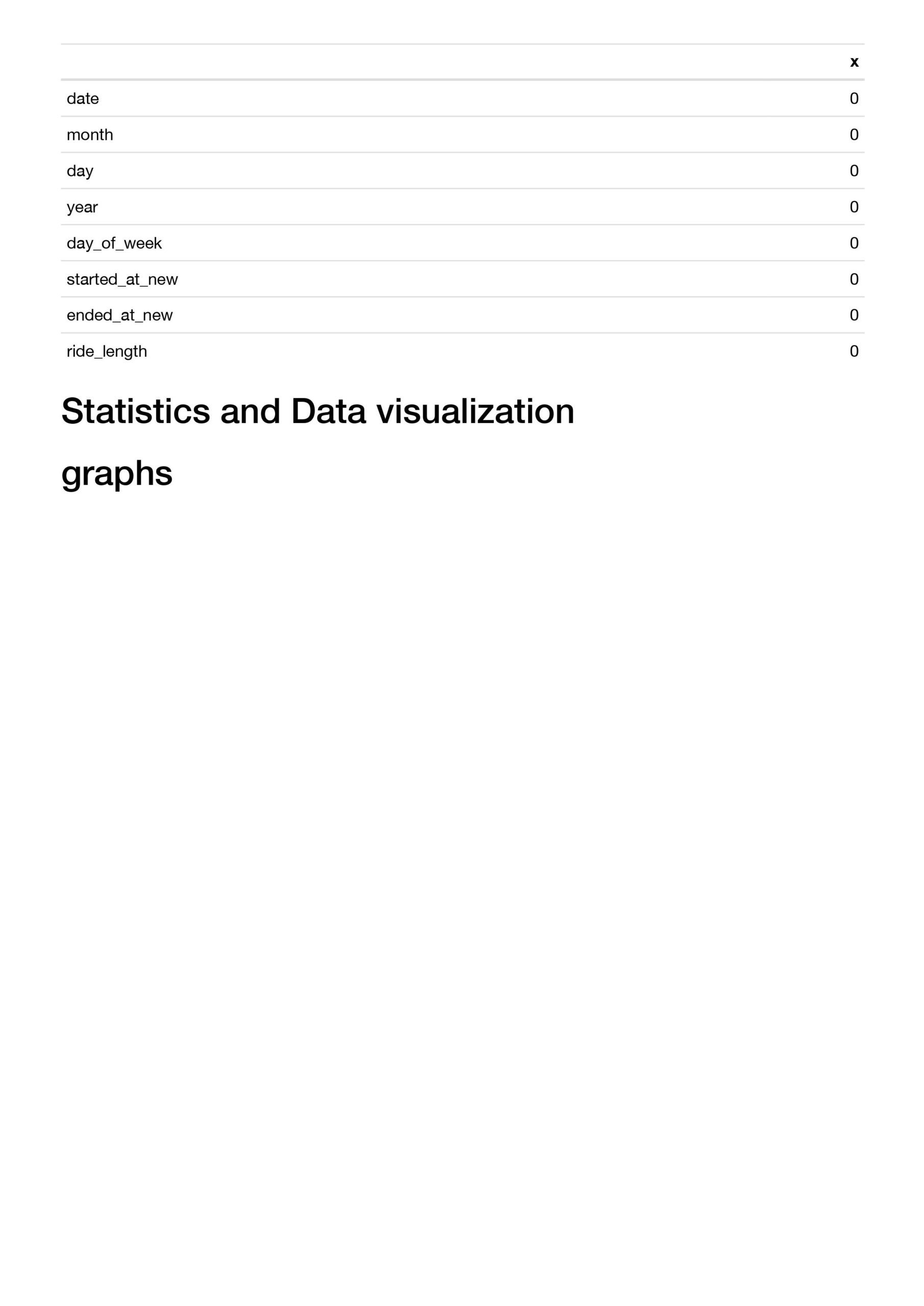Image resolution: width=924 pixels, height=1306 pixels.
Task: Click the 'day_of_week' row label
Action: (x=114, y=243)
